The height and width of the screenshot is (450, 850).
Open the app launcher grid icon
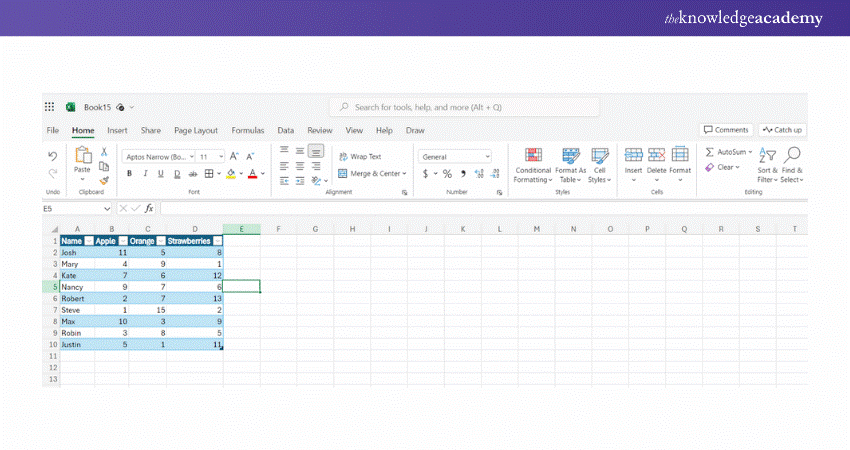click(49, 107)
